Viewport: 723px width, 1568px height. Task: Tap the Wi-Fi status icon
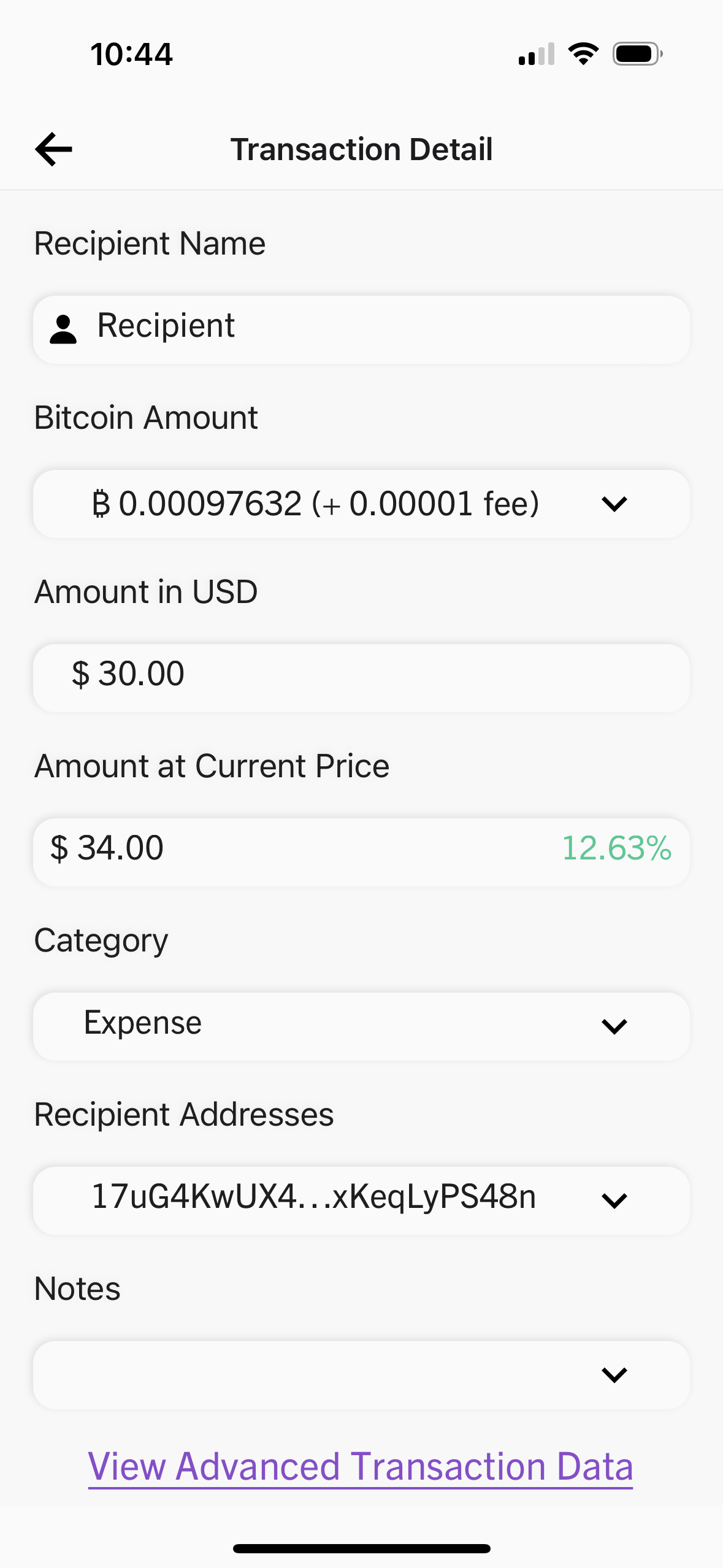pos(583,54)
